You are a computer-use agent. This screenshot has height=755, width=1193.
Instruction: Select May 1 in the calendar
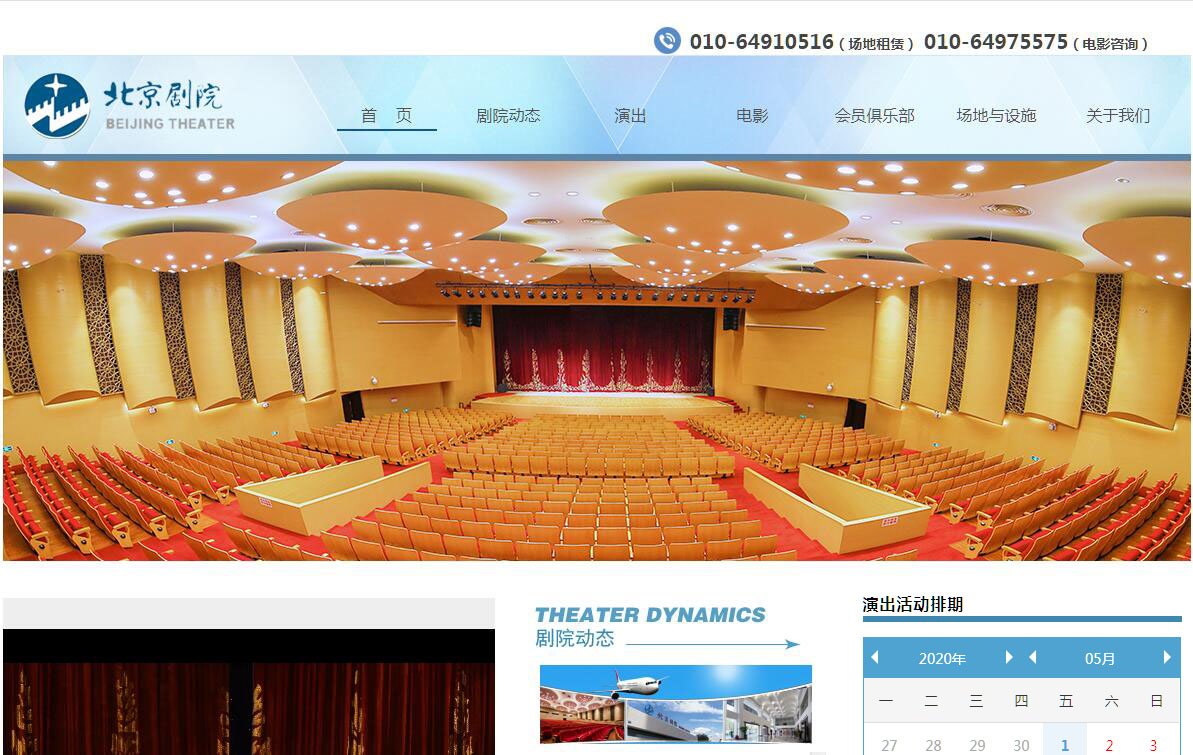[x=1065, y=745]
